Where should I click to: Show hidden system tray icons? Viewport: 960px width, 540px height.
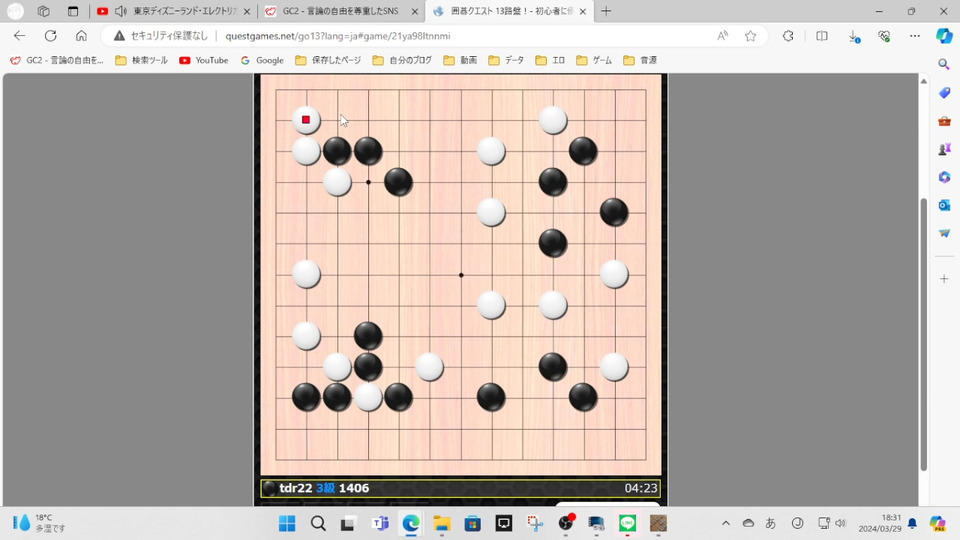tap(726, 523)
